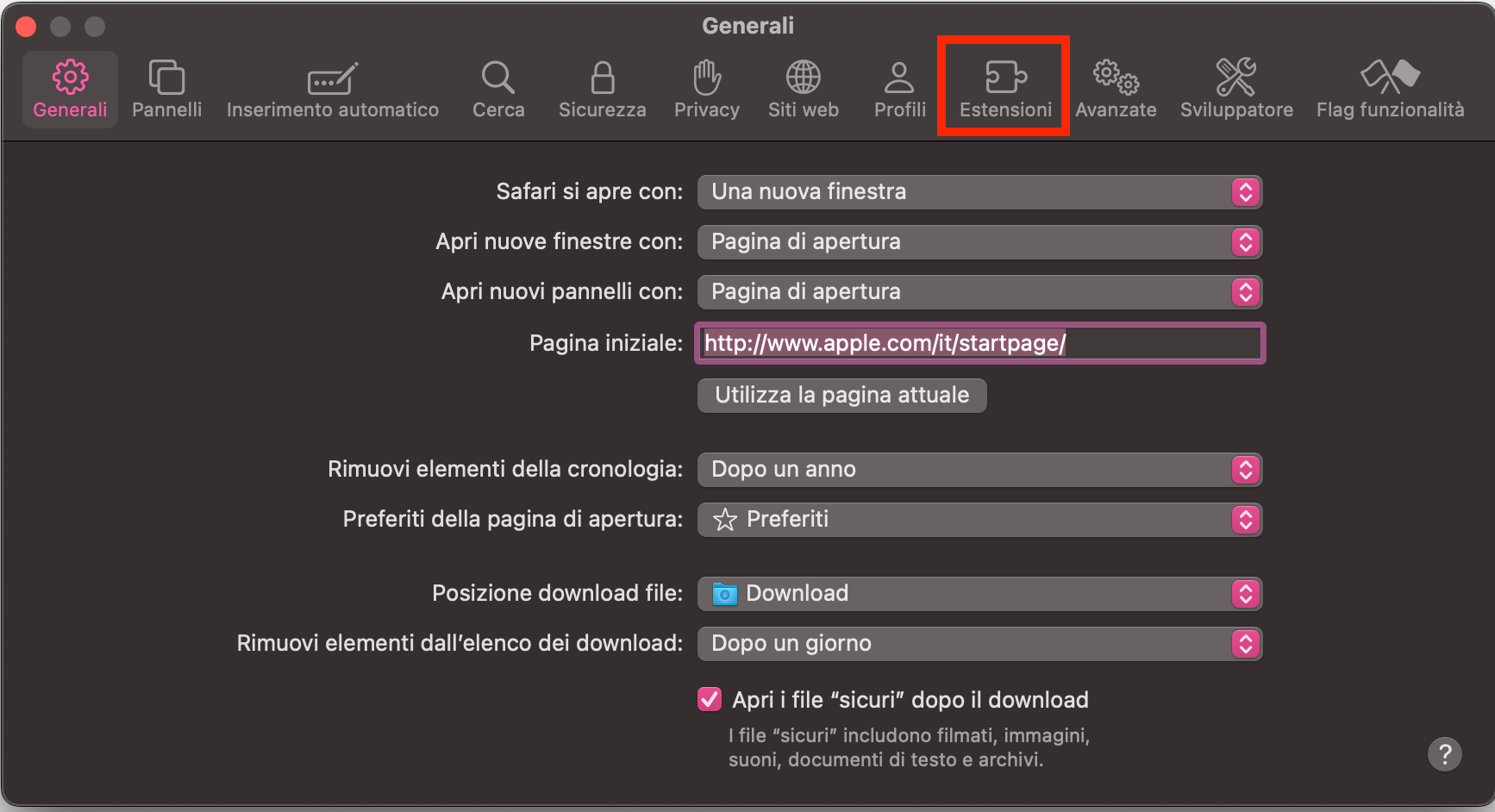Screen dimensions: 1495x812
Task: Switch to the Pannelli pane
Action: 166,89
